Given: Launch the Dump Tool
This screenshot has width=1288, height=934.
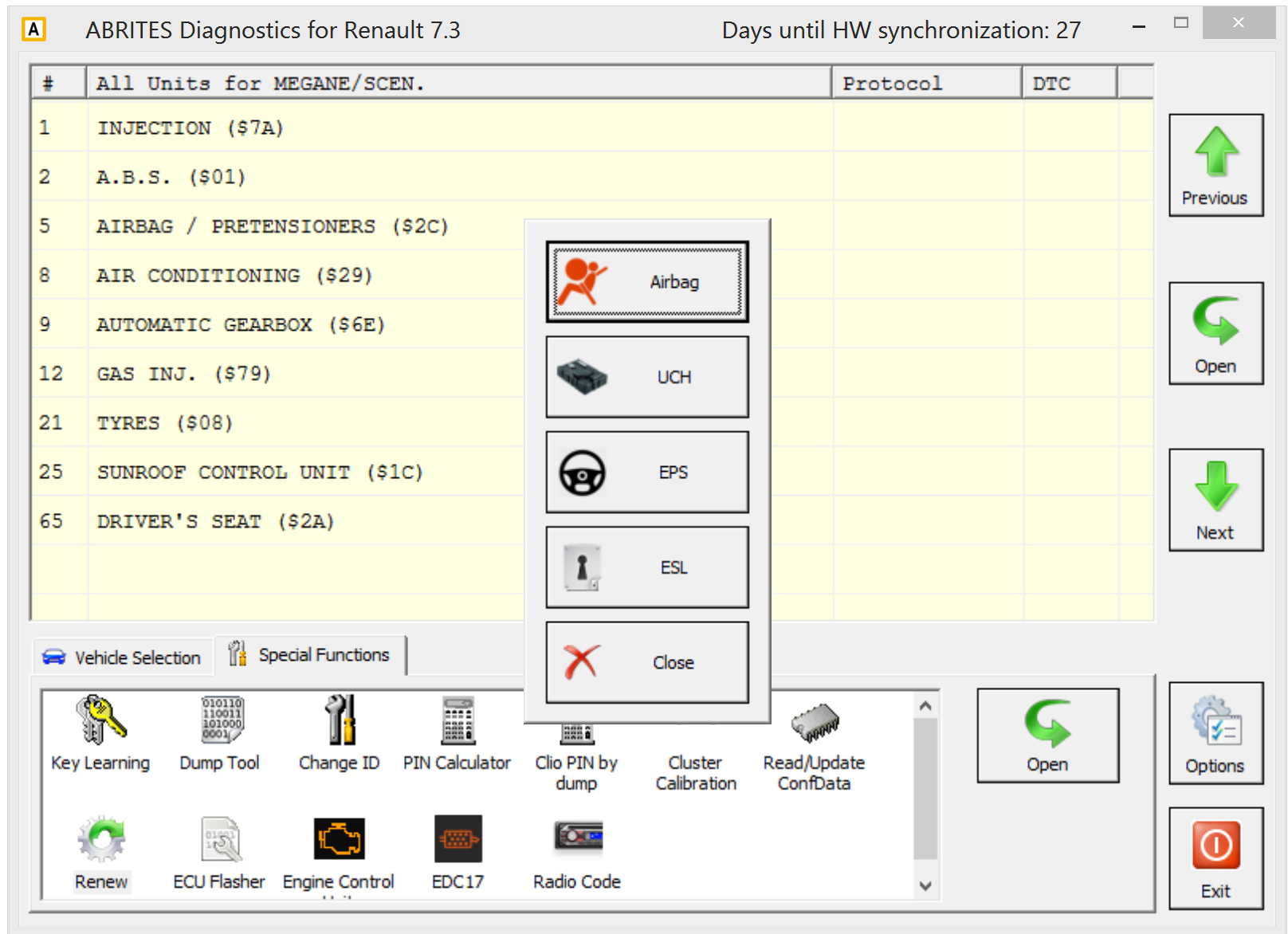Looking at the screenshot, I should coord(220,734).
